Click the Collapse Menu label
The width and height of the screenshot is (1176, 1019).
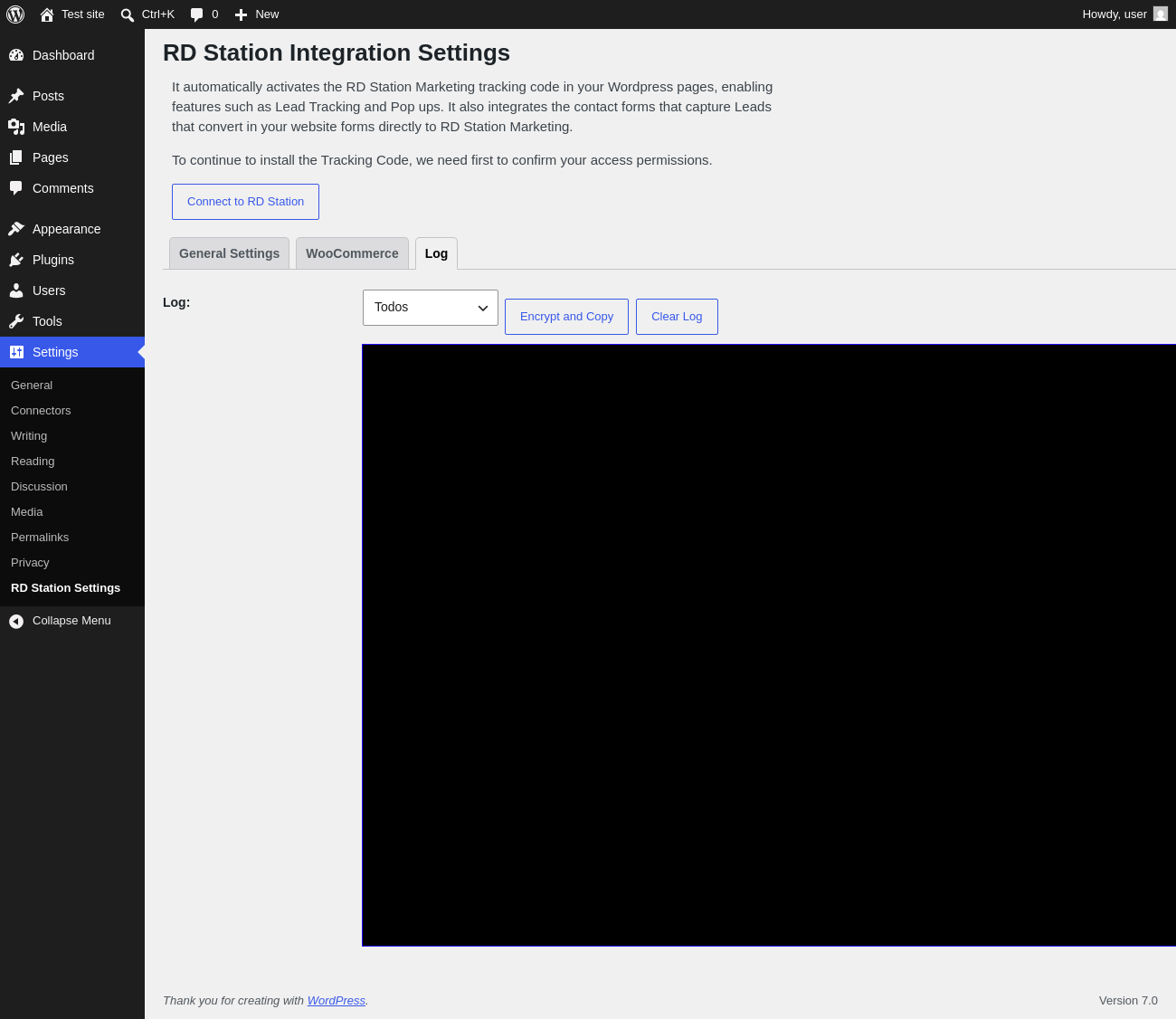coord(71,621)
